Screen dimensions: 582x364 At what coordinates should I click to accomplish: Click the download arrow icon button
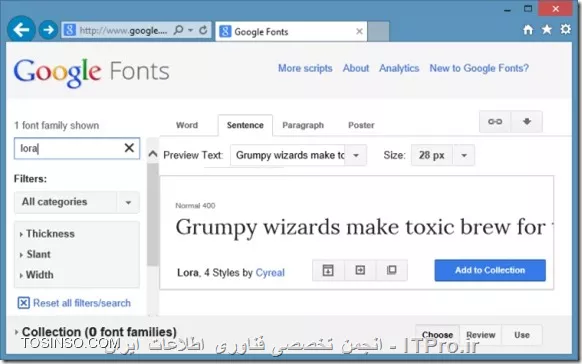[x=527, y=122]
